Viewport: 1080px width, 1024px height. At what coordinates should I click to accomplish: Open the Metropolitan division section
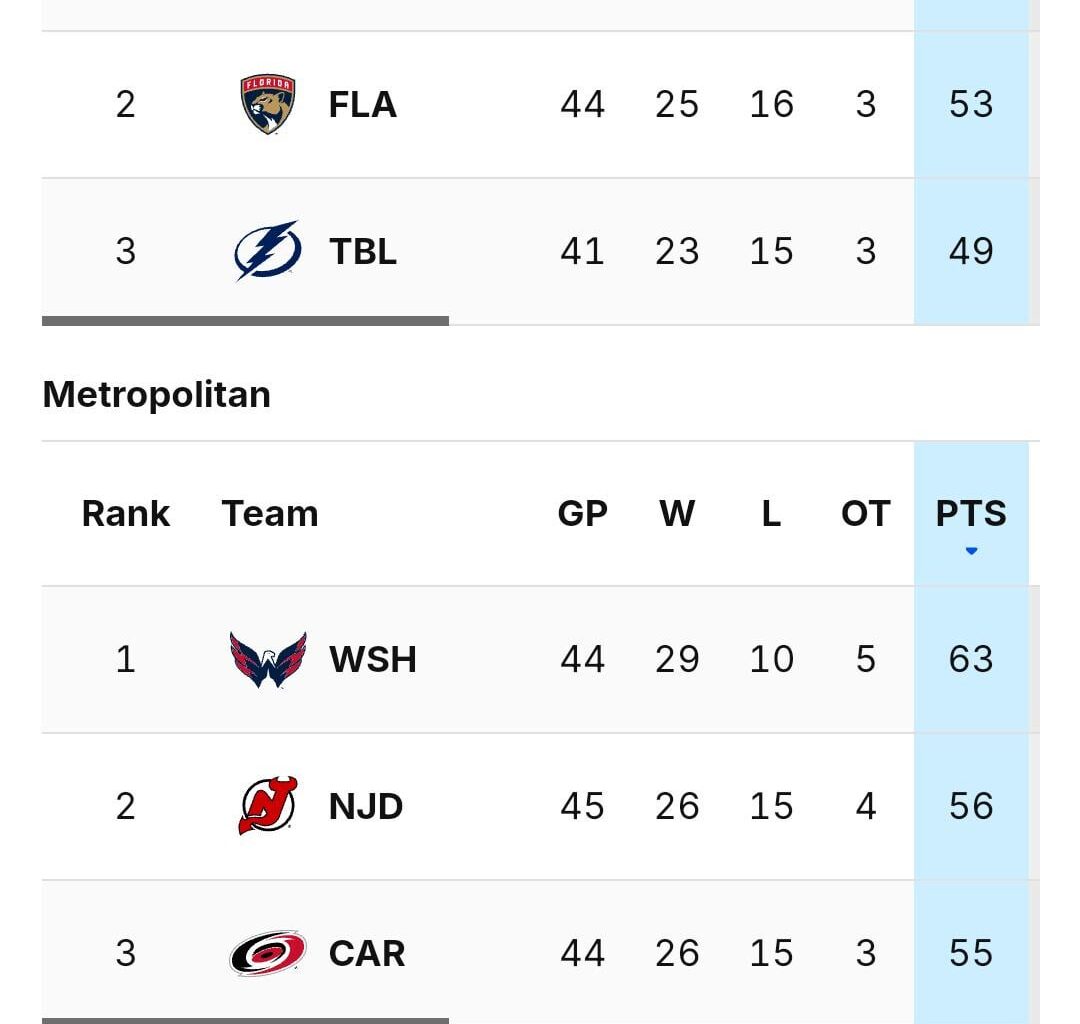(x=156, y=393)
